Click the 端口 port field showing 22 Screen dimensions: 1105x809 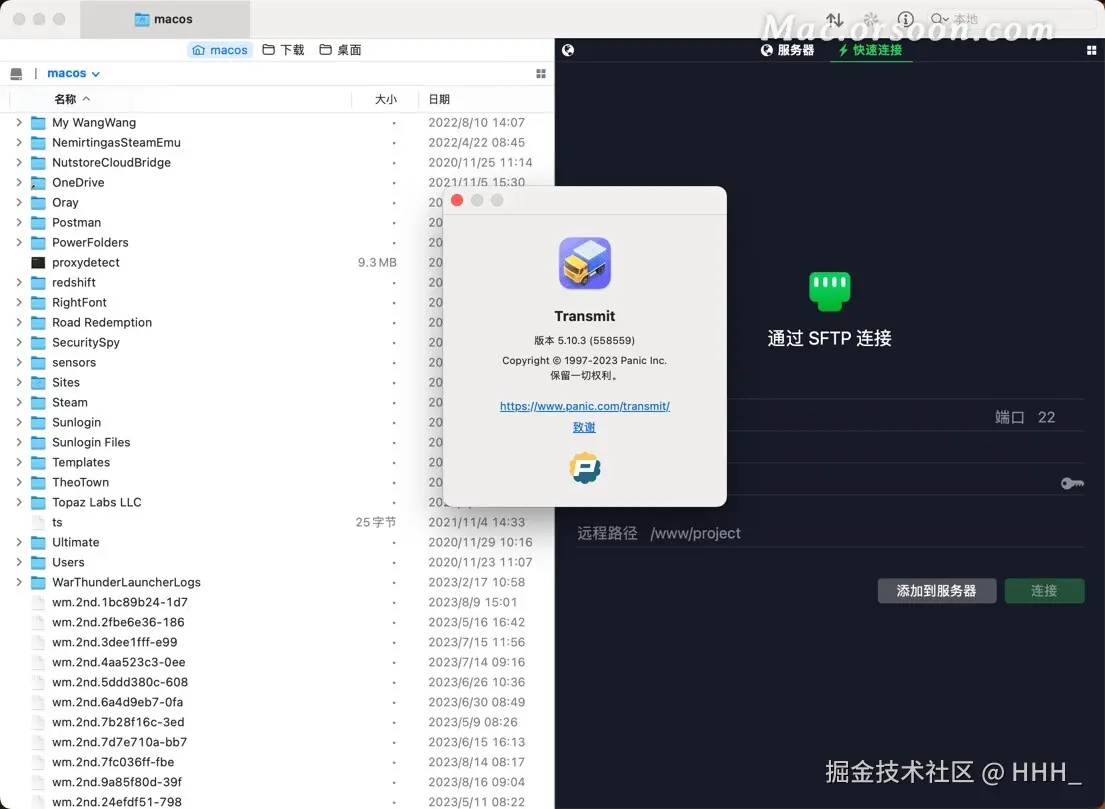tap(1046, 417)
